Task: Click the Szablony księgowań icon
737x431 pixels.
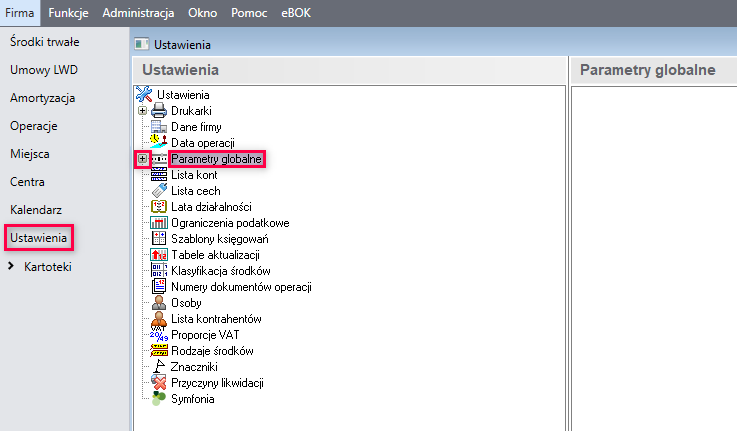Action: [x=159, y=239]
